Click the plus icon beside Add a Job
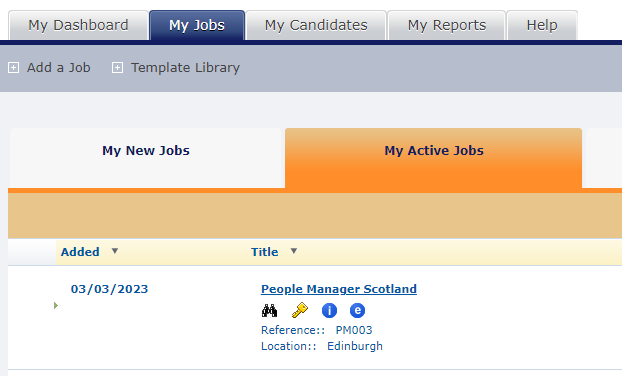 pos(13,68)
